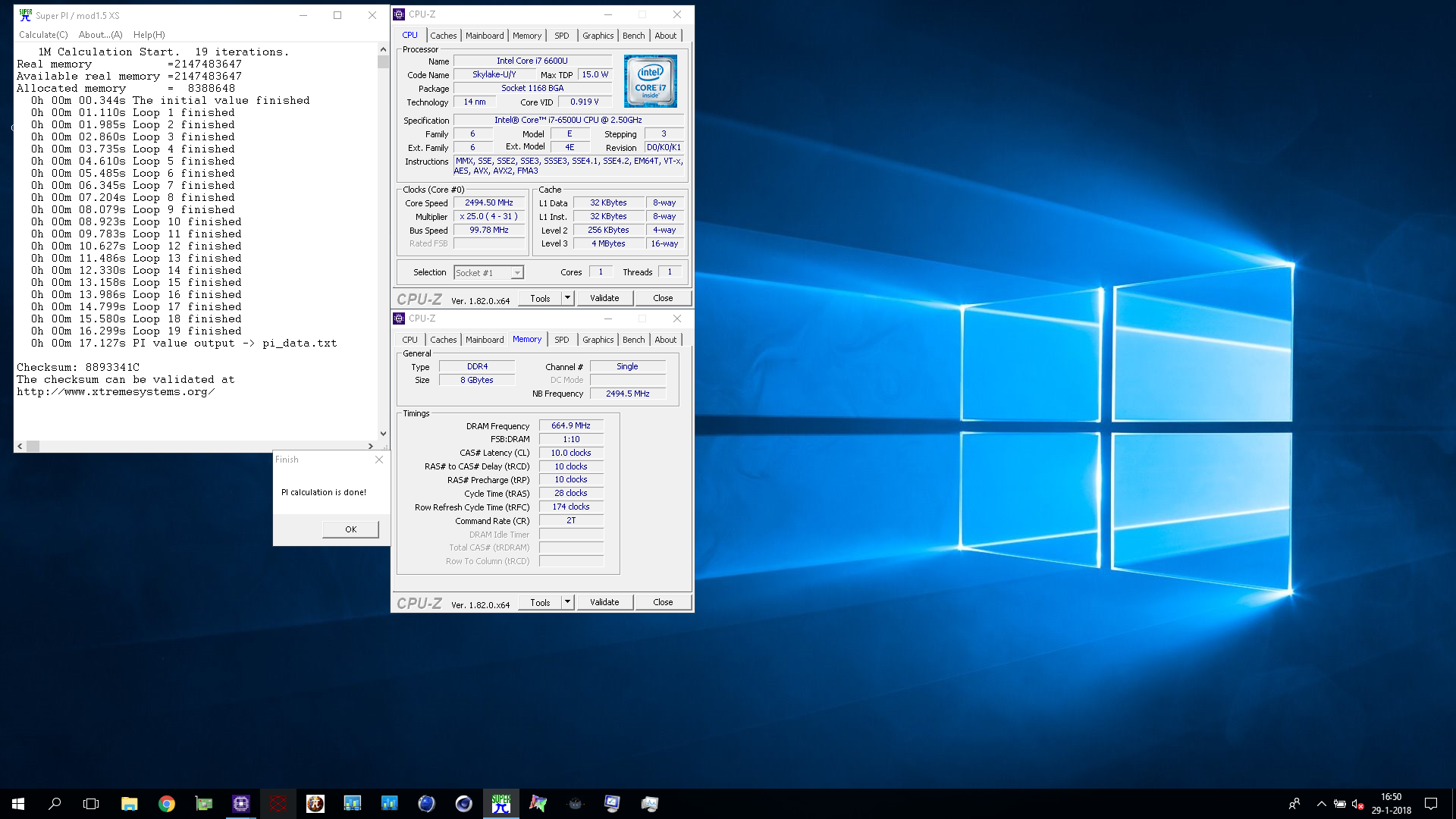Open the green graphics card taskbar icon

[x=204, y=804]
